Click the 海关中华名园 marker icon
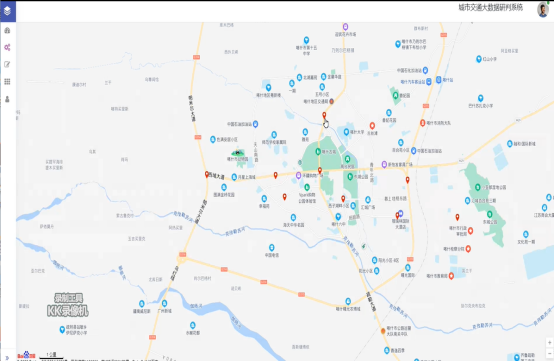 tap(293, 217)
